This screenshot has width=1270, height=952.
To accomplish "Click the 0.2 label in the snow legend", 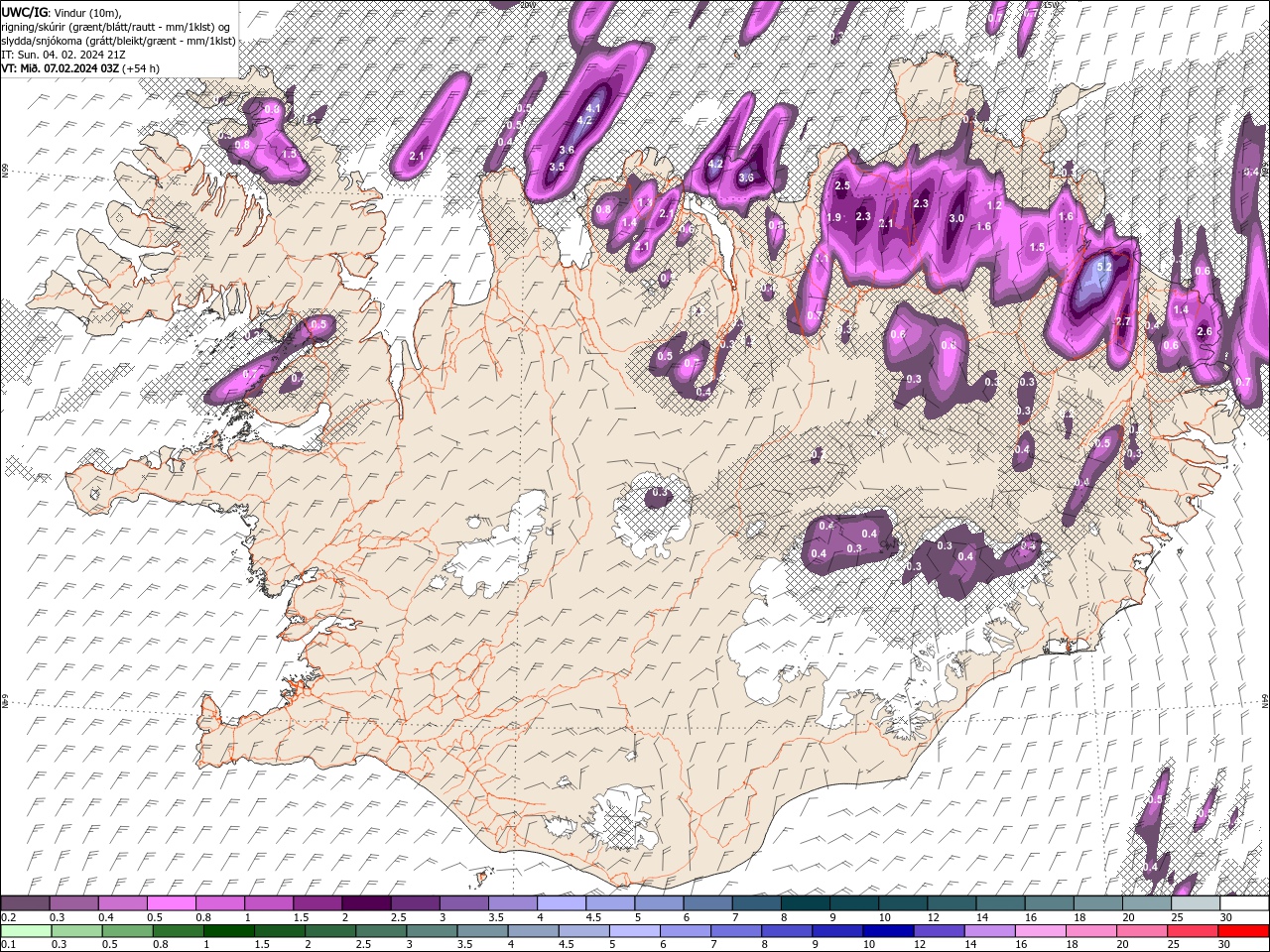I will [x=9, y=917].
